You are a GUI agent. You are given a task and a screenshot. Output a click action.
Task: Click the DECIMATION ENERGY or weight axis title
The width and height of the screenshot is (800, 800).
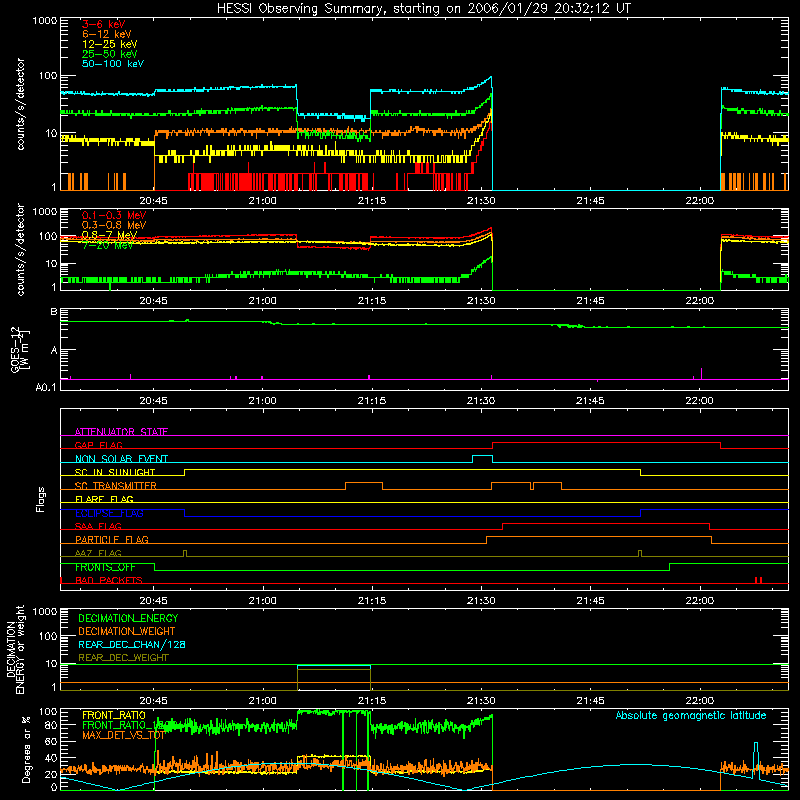(16, 649)
